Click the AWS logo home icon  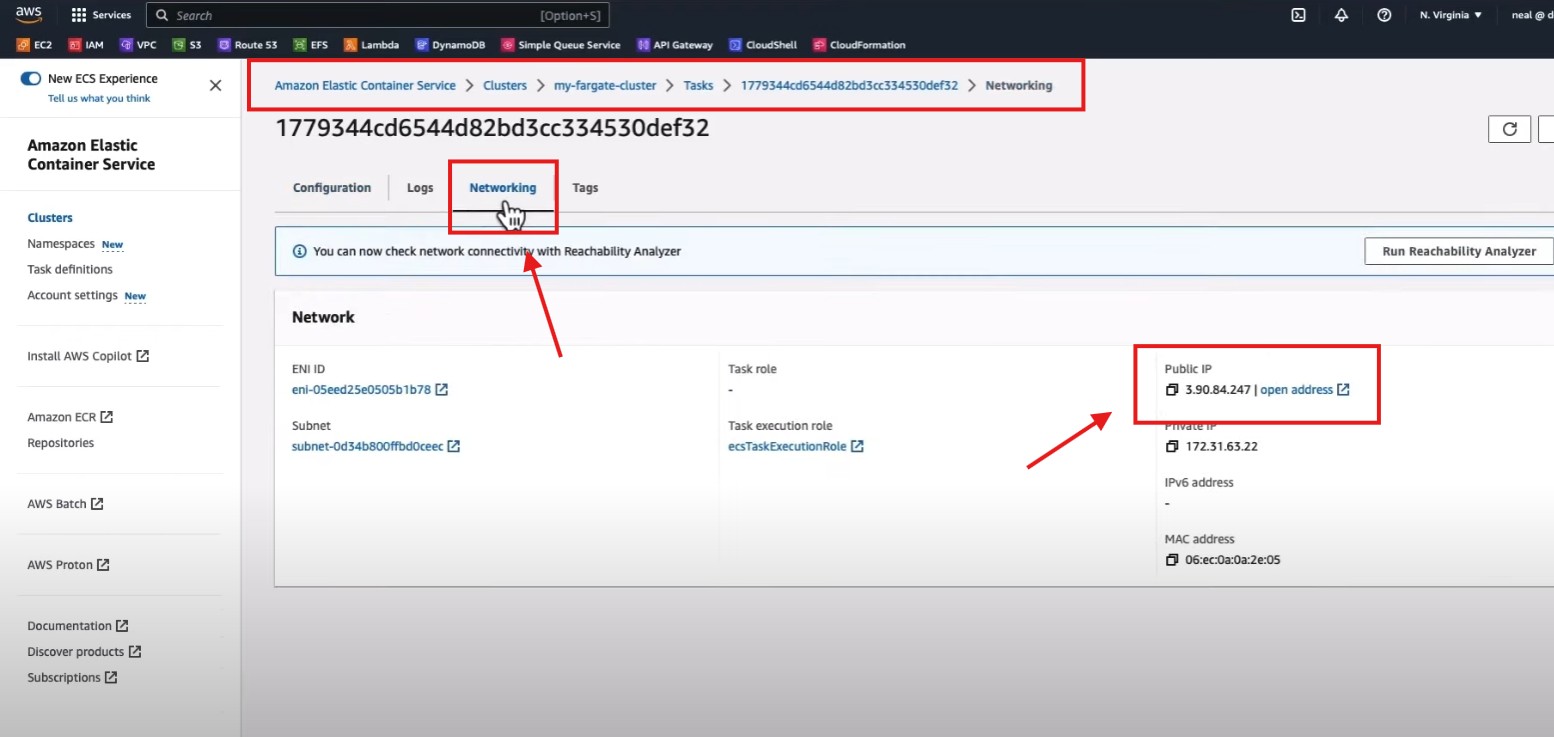click(28, 14)
